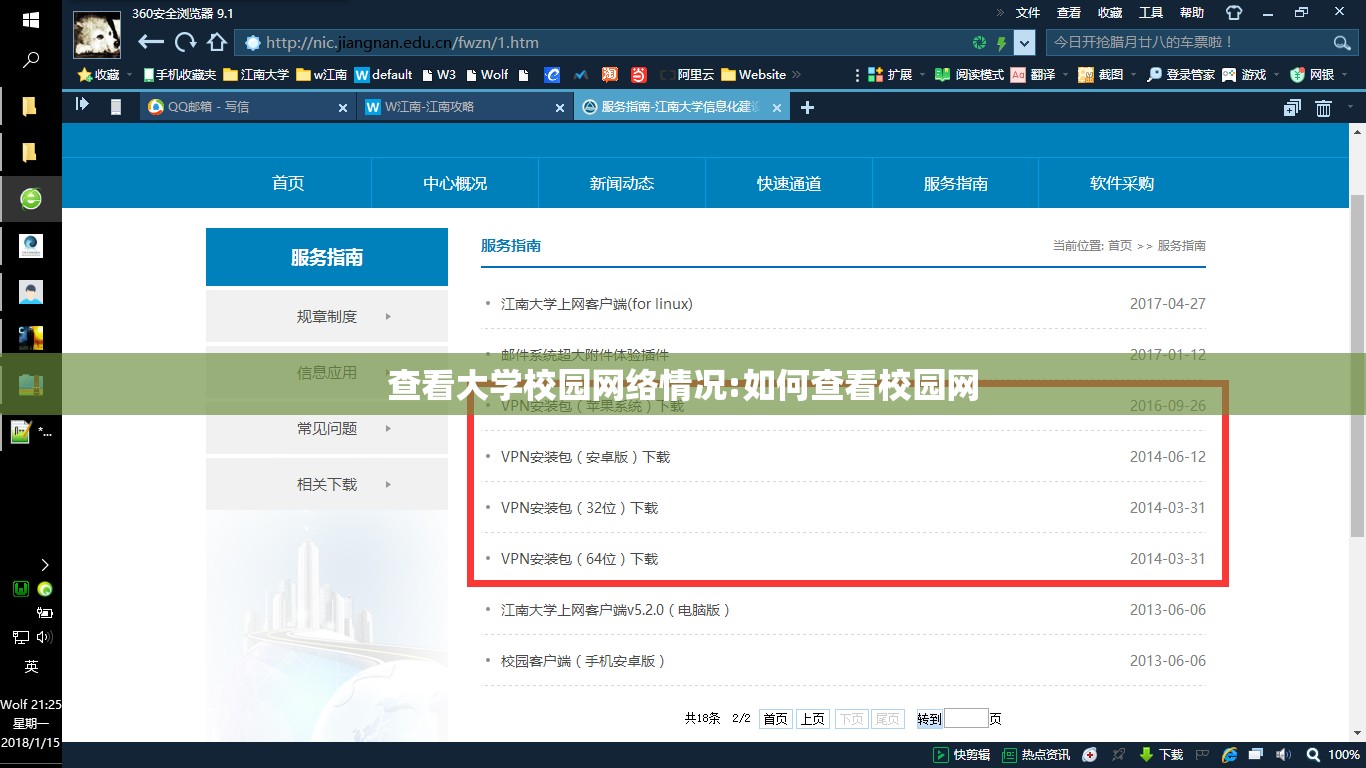Screen dimensions: 1366x768
Task: Expand 相关下载 sidebar item
Action: (x=327, y=484)
